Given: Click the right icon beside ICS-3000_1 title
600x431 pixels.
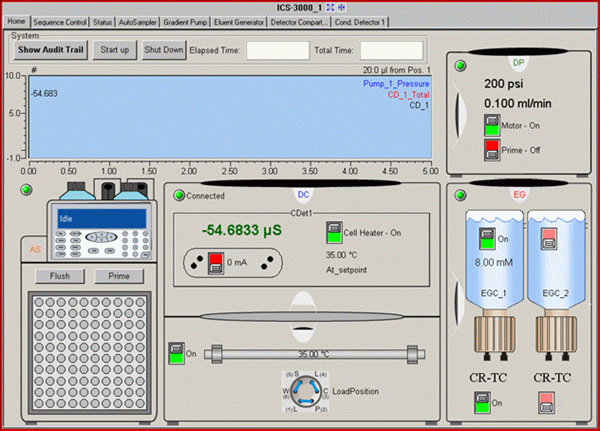Looking at the screenshot, I should click(341, 7).
